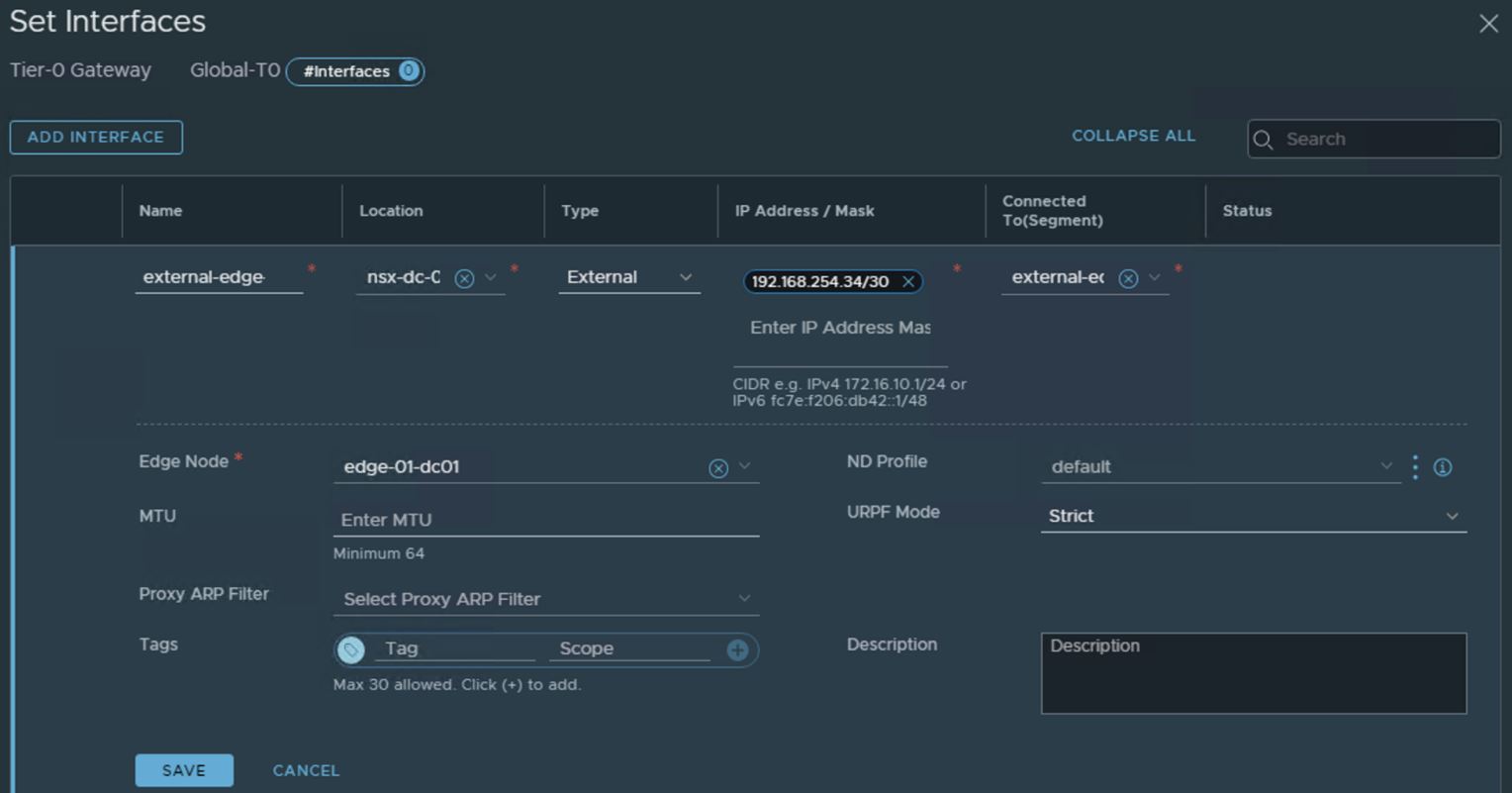Open ND Profile three-dot options menu
This screenshot has width=1512, height=793.
point(1415,467)
